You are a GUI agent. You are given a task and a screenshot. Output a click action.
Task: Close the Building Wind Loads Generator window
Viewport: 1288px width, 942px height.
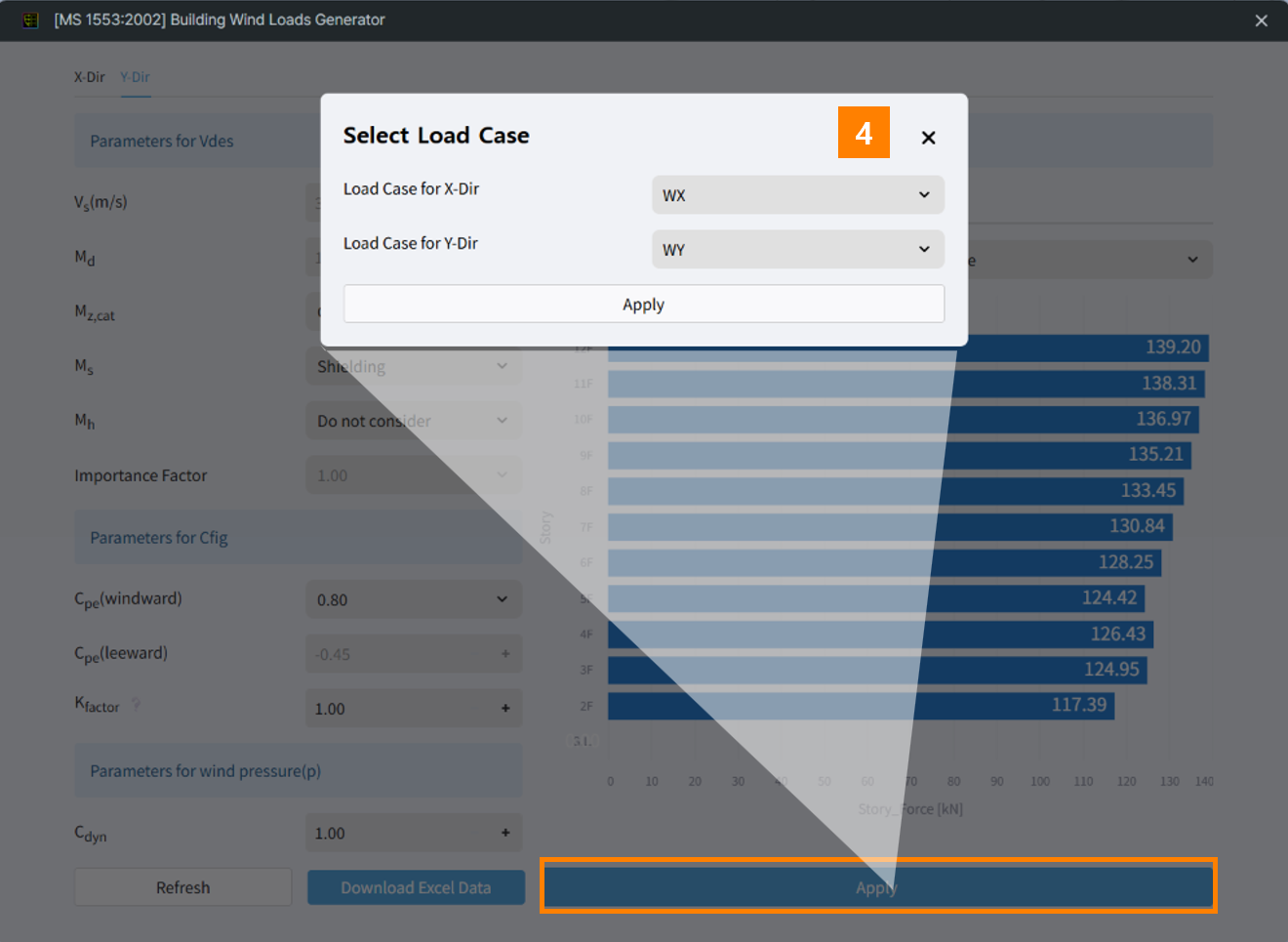tap(1261, 20)
